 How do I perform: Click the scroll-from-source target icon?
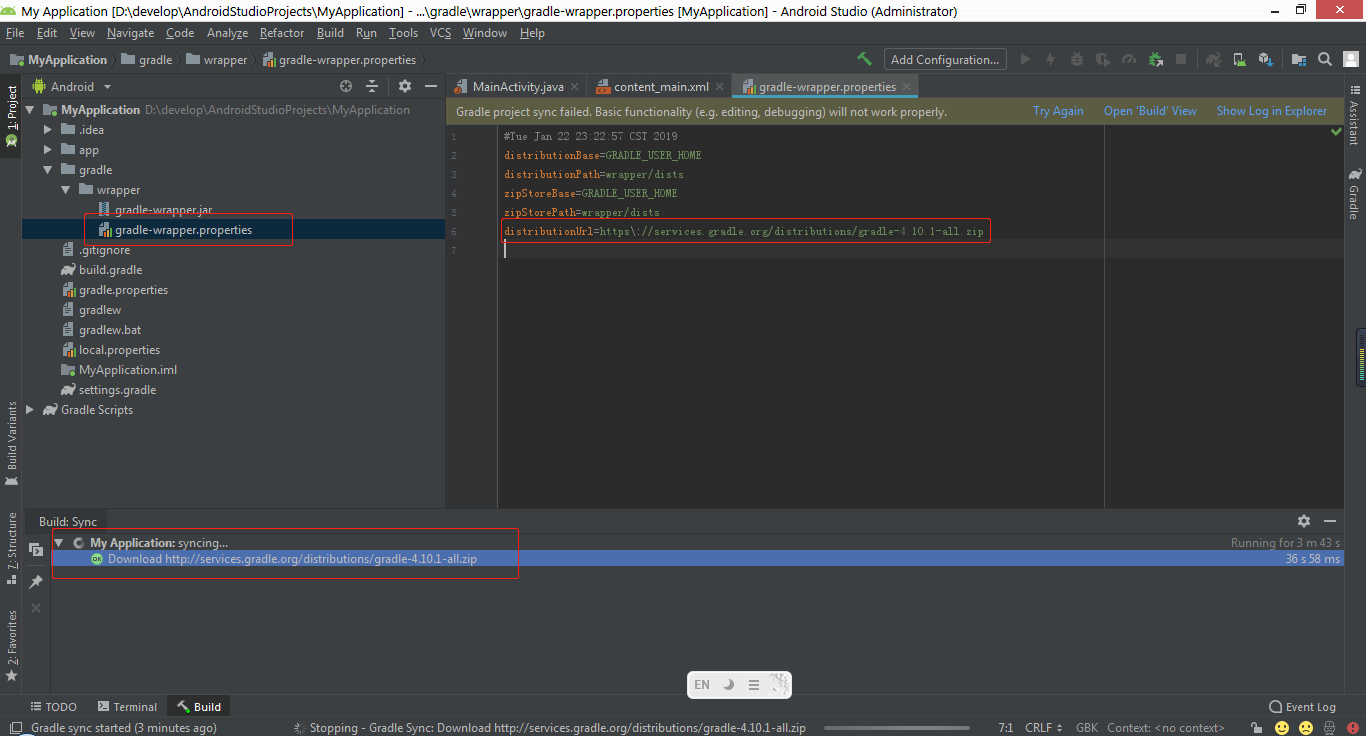346,87
